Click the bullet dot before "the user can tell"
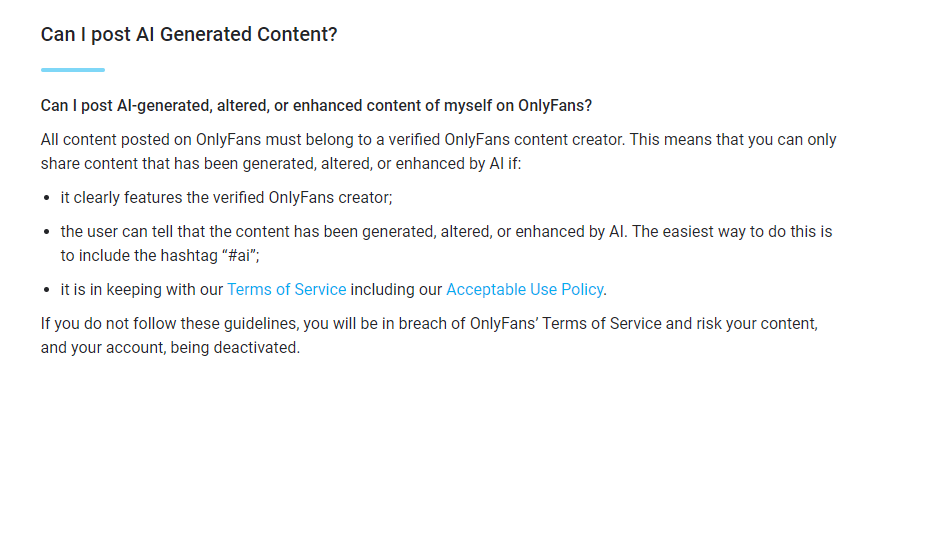 point(47,232)
